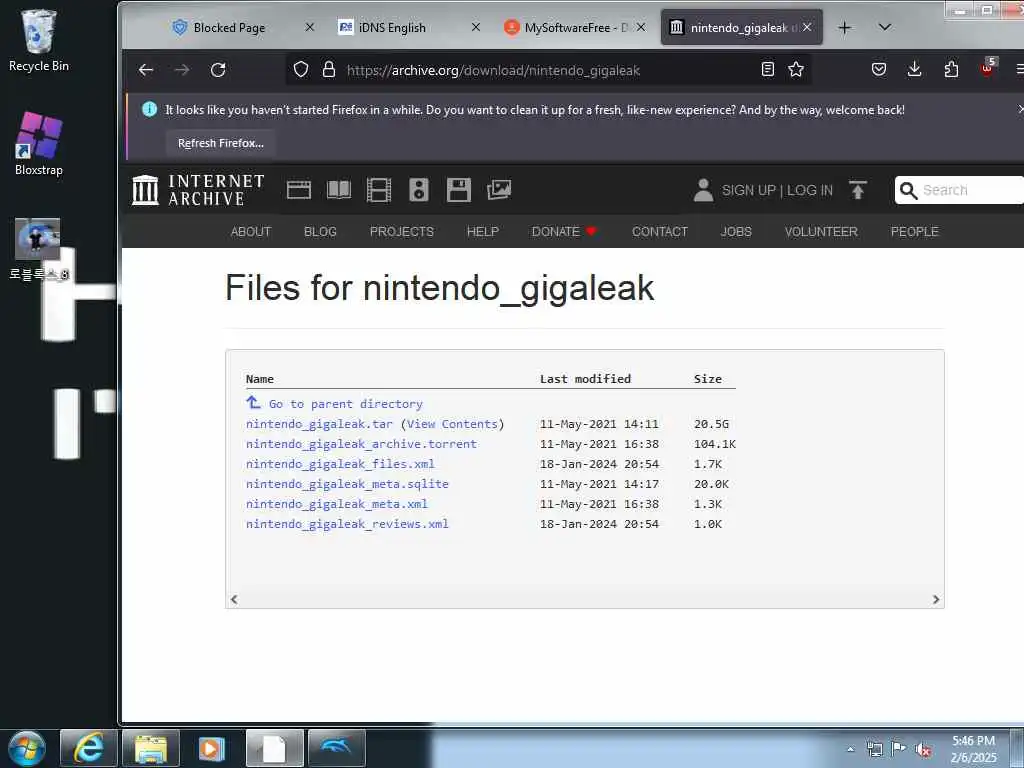Click the Action Center flag tray icon

coord(899,750)
